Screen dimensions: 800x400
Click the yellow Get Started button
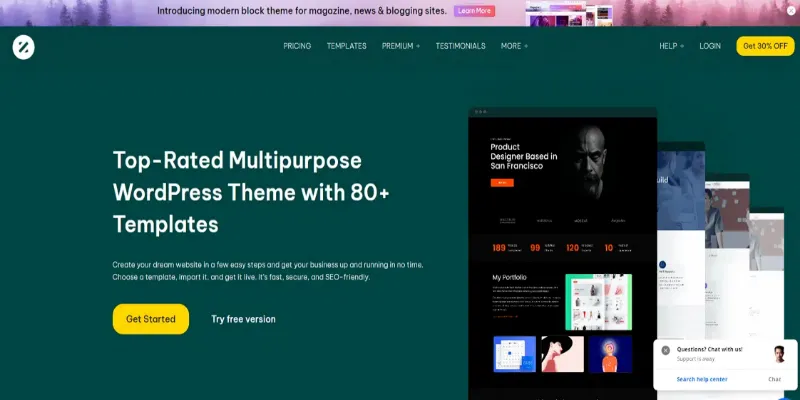(151, 319)
